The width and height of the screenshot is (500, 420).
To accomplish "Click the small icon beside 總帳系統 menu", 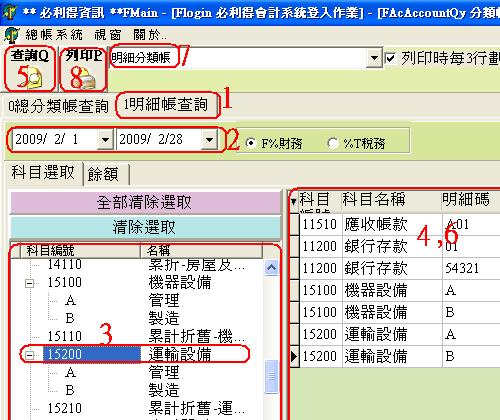I will [x=12, y=35].
